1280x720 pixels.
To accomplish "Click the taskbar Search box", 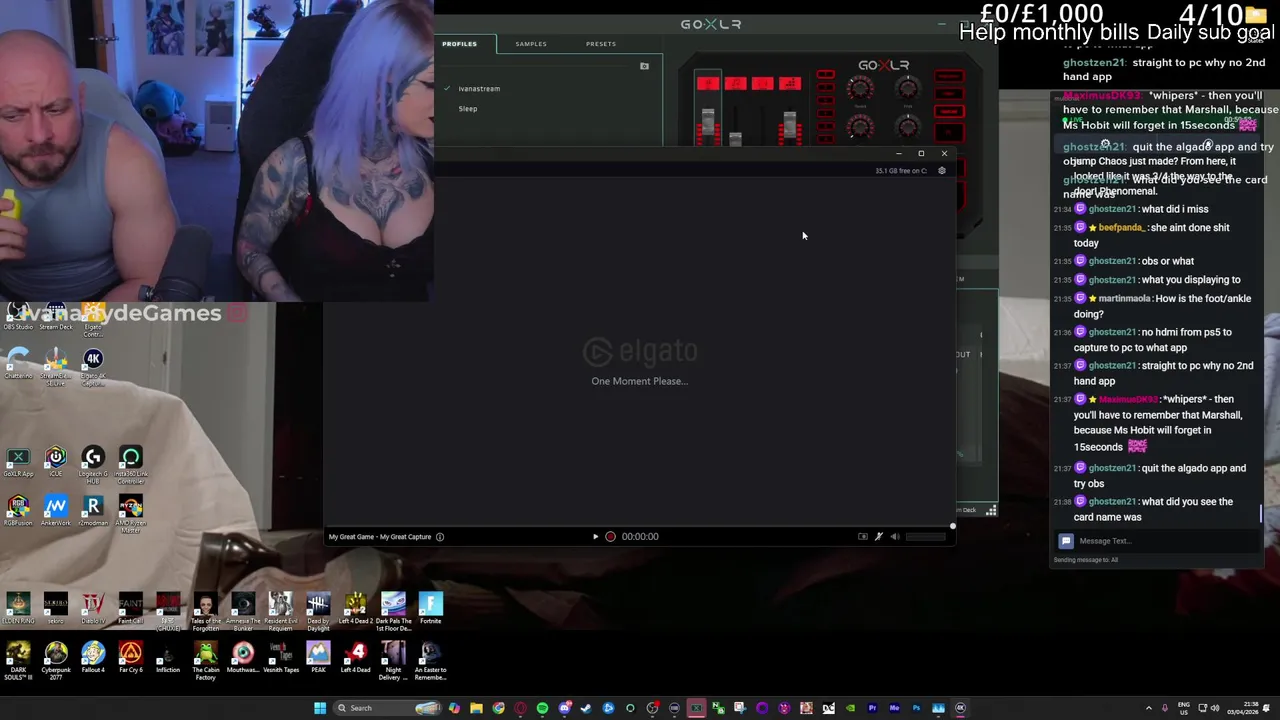I will coord(388,708).
